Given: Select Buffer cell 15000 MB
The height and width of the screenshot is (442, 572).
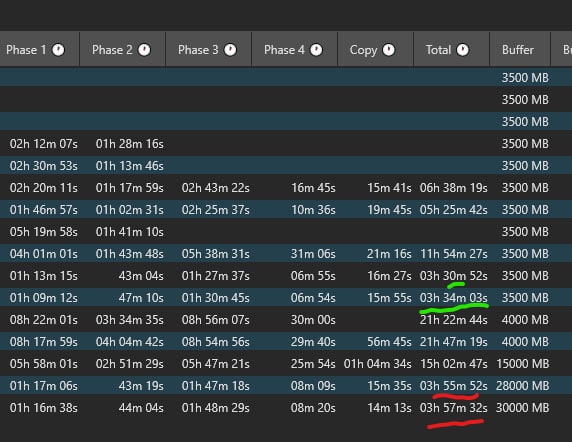Looking at the screenshot, I should (x=523, y=364).
